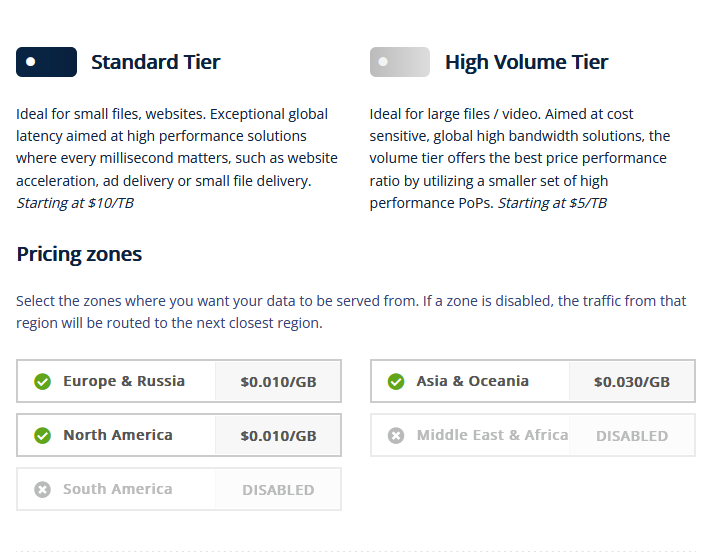Click the DISABLED label for Middle East & Africa

click(632, 436)
